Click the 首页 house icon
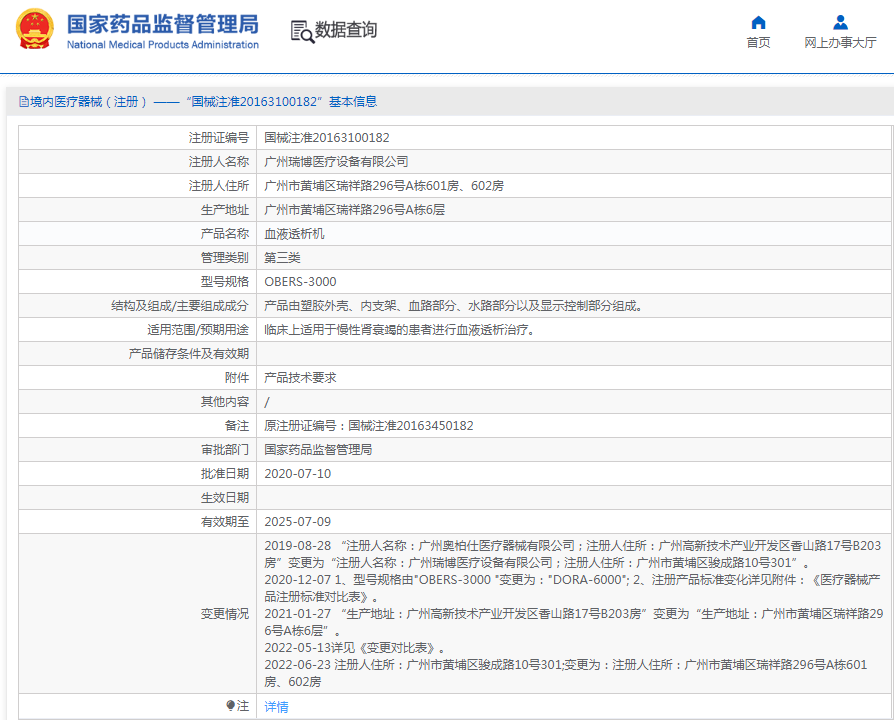This screenshot has height=720, width=894. [x=758, y=22]
